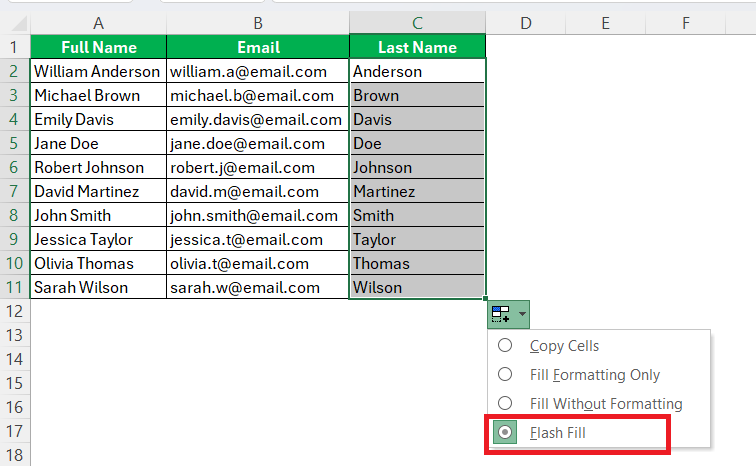
Task: Choose Fill Formatting Only option
Action: [x=594, y=374]
